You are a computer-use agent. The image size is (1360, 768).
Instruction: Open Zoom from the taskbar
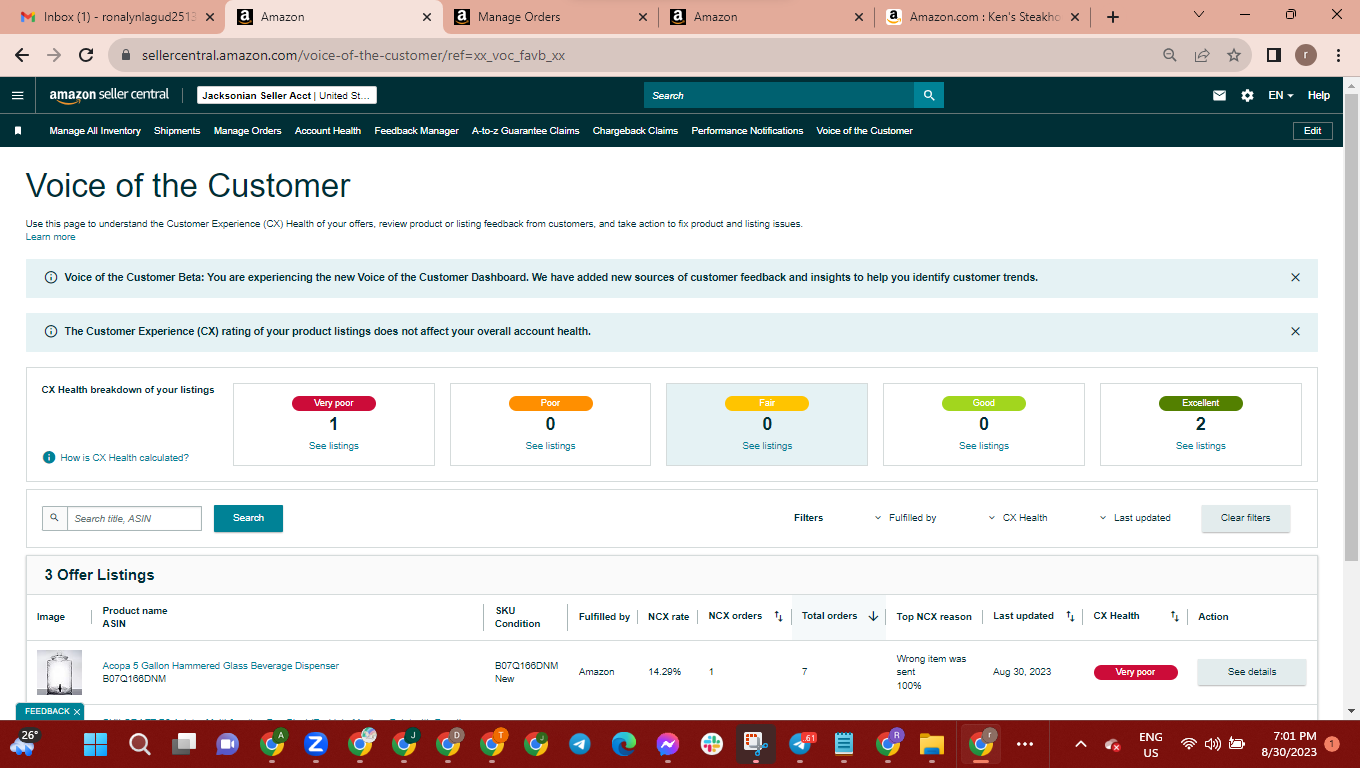point(315,744)
